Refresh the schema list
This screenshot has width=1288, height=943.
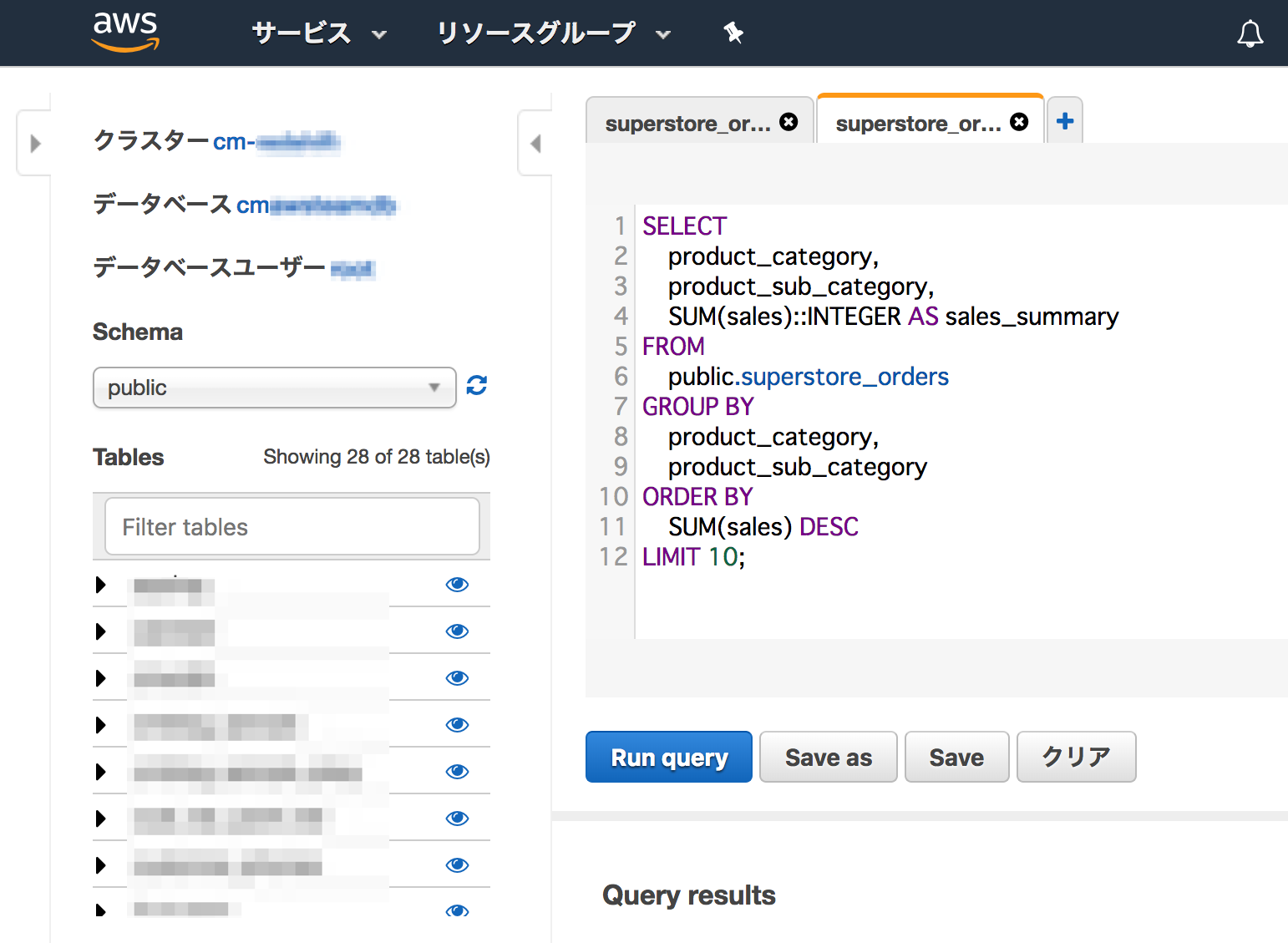pyautogui.click(x=476, y=386)
